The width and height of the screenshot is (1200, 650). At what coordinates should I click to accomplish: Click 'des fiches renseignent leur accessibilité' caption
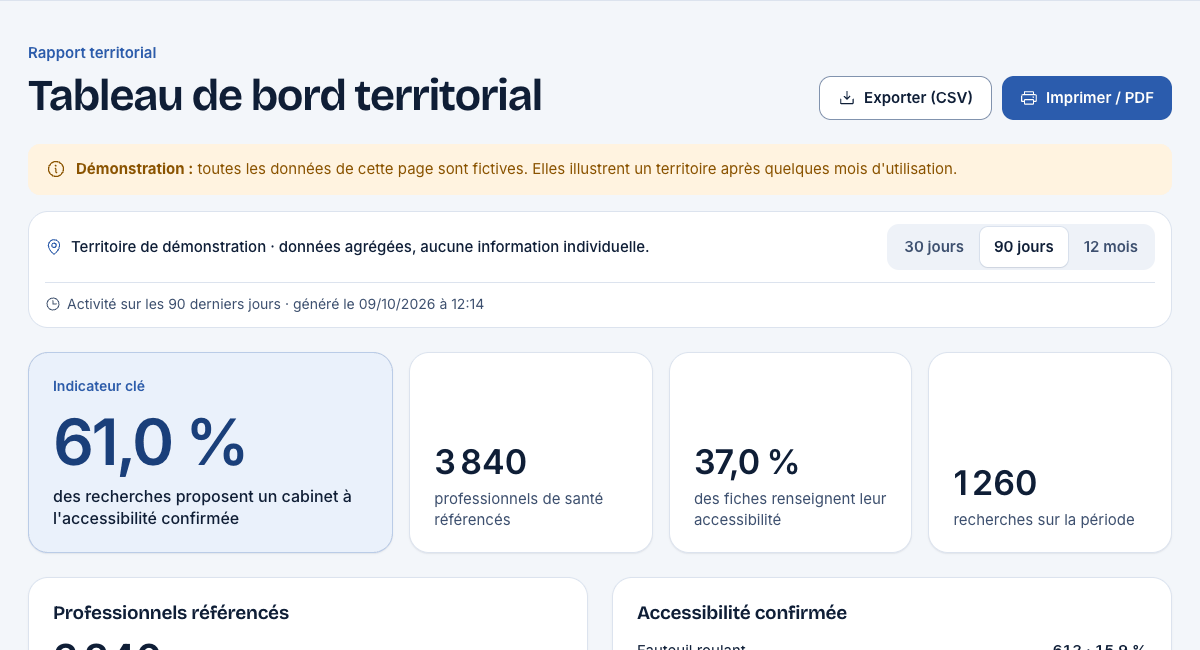[790, 509]
